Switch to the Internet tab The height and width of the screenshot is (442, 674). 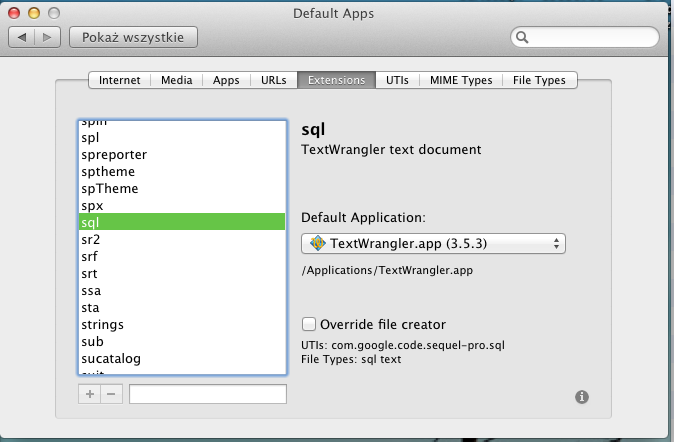click(120, 80)
